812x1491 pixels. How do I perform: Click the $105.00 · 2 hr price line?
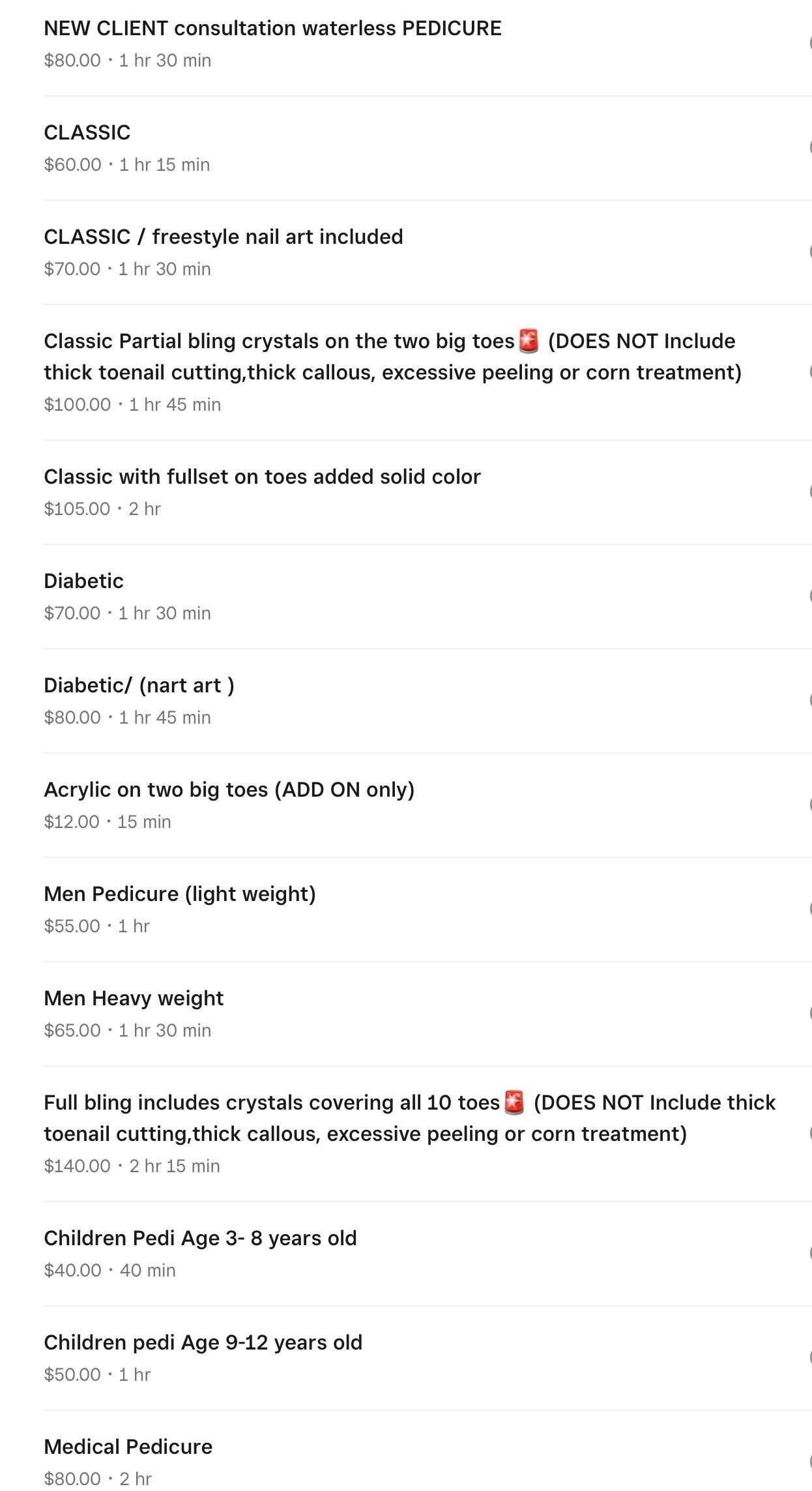[102, 509]
